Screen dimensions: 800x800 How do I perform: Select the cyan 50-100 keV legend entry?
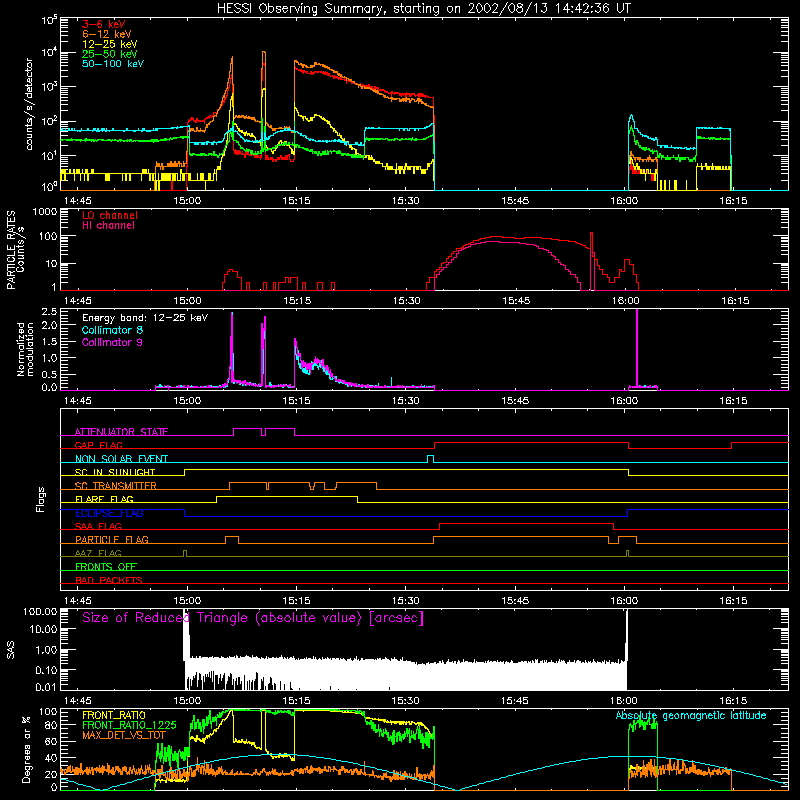point(113,64)
